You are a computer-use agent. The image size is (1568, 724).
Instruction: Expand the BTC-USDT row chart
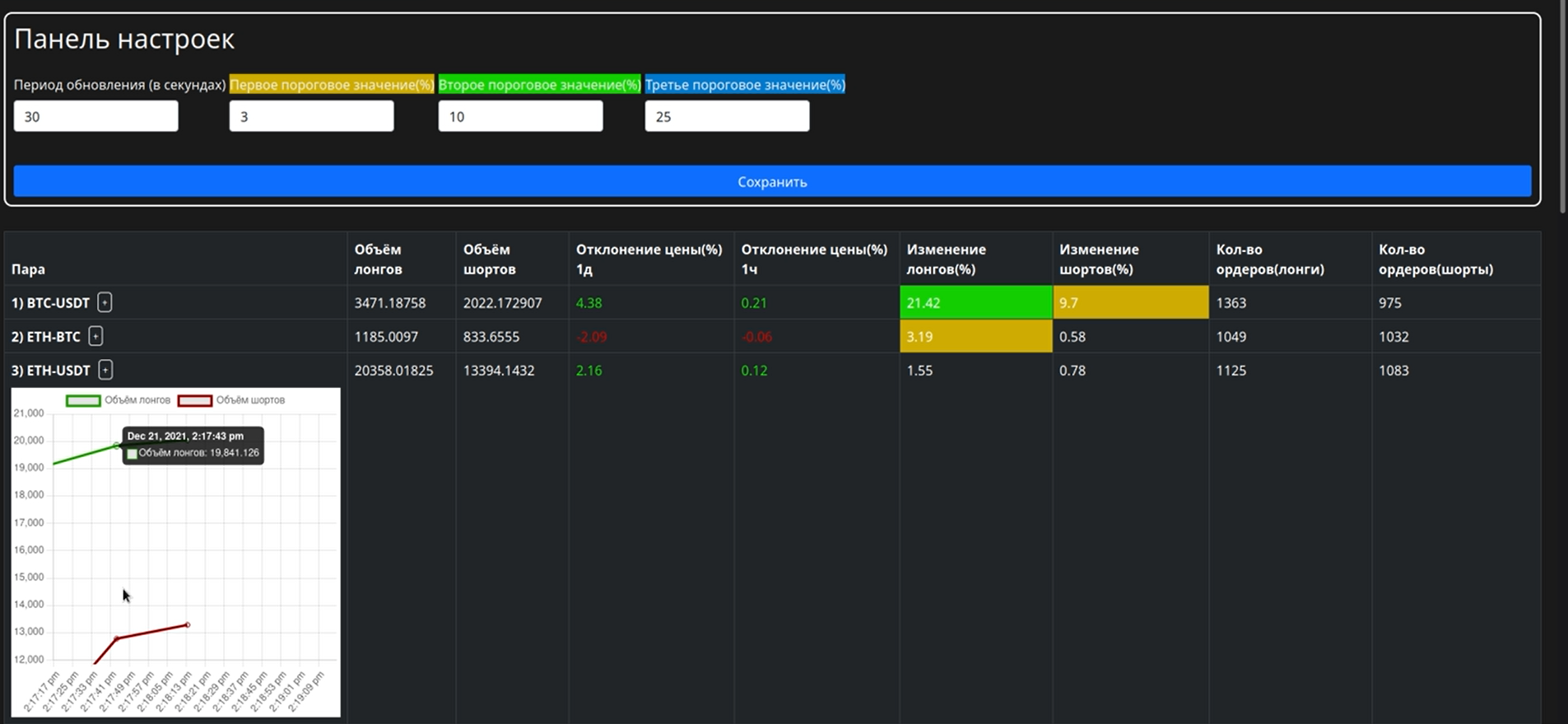click(105, 302)
